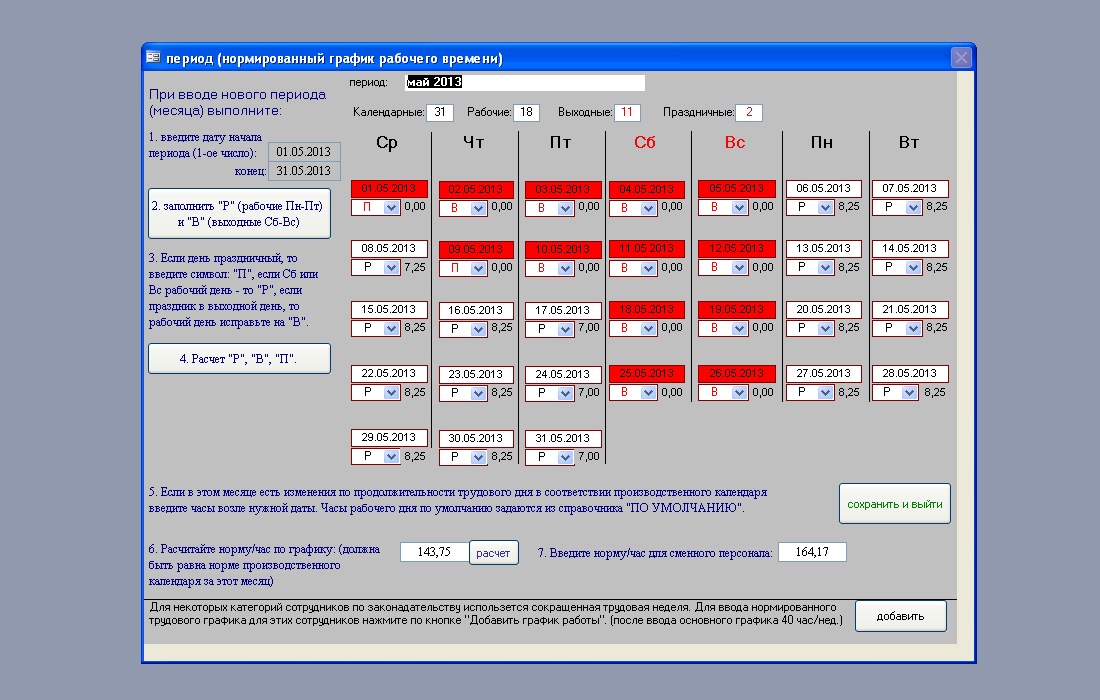
Task: Open the dropdown for date 15.05.2013
Action: click(x=391, y=328)
